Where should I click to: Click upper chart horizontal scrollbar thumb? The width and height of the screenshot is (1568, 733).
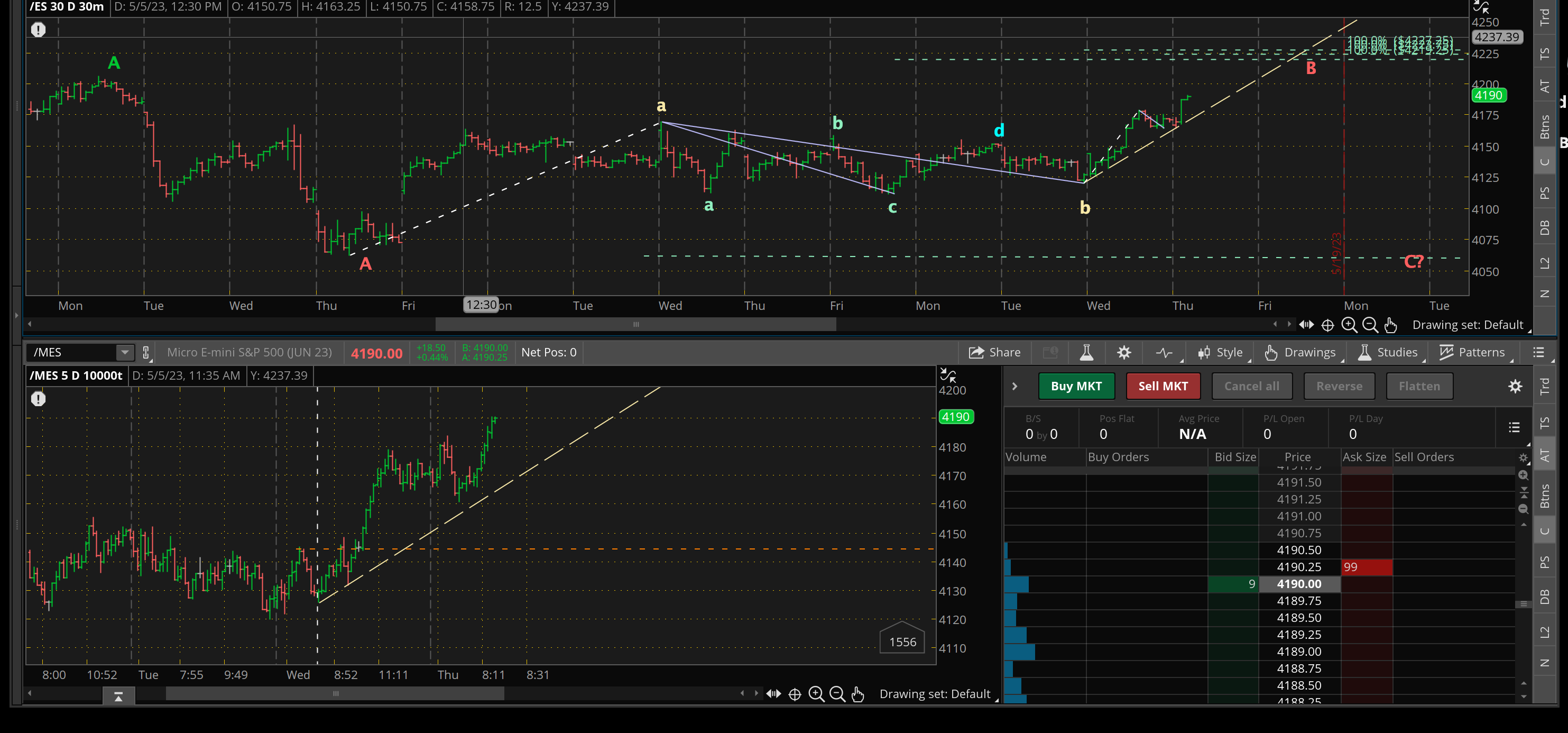point(635,325)
